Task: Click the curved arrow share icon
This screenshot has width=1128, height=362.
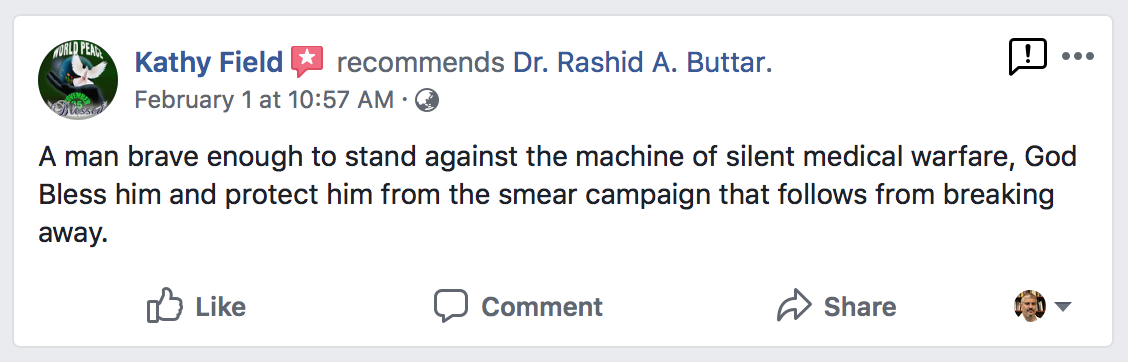Action: tap(794, 305)
